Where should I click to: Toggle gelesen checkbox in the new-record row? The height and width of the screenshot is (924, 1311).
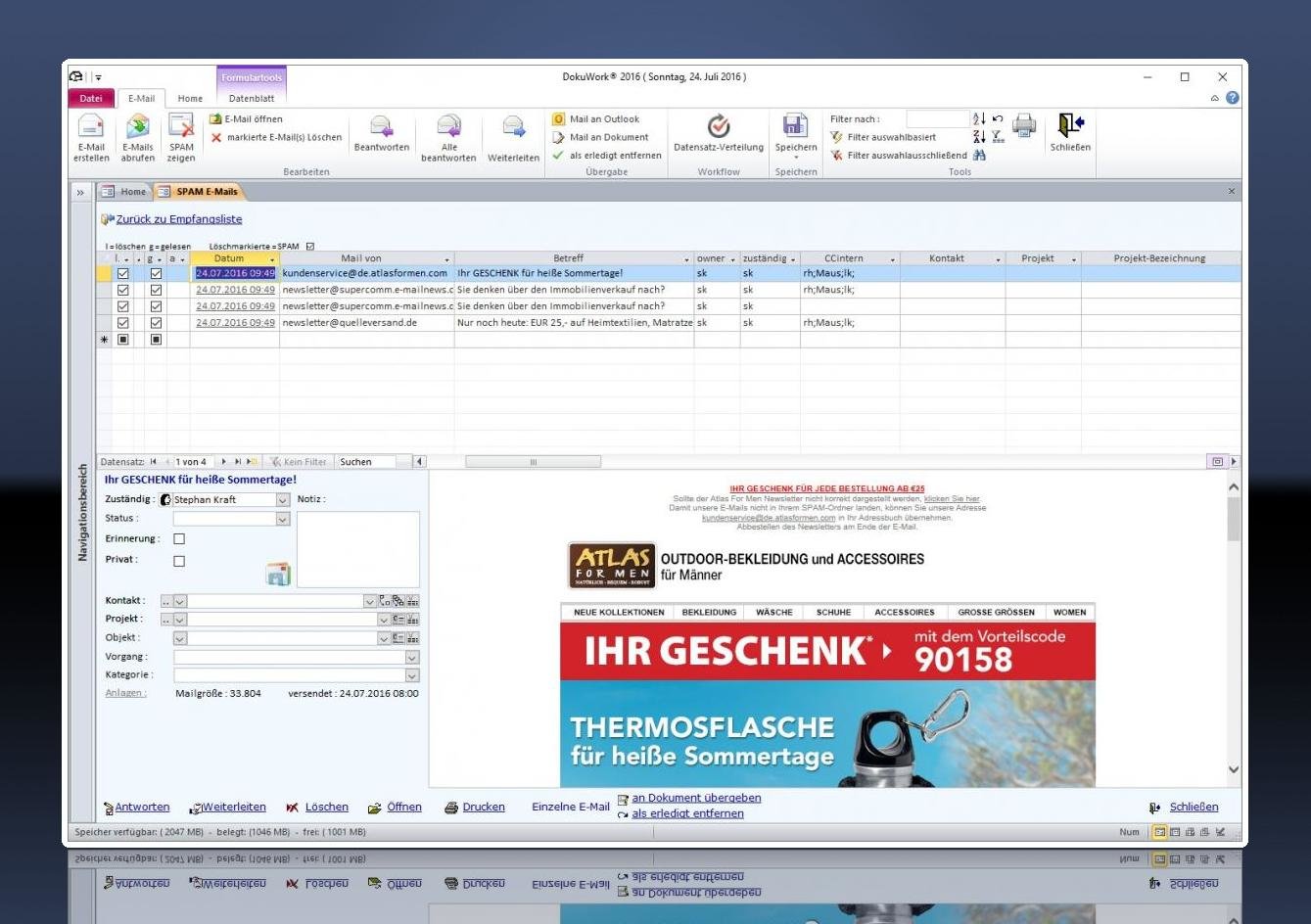(156, 340)
